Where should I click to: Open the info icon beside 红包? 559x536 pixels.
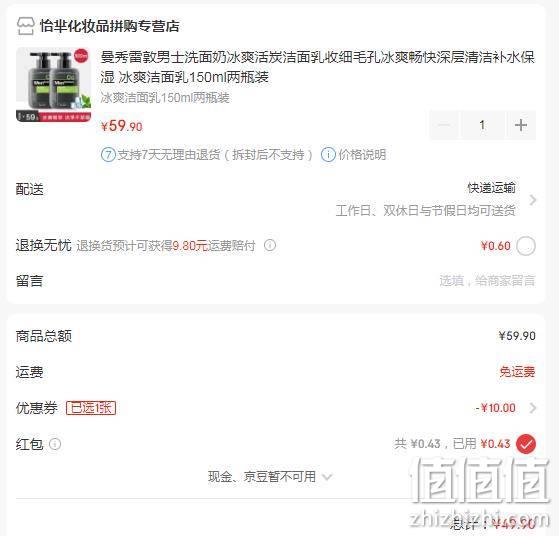pyautogui.click(x=55, y=444)
